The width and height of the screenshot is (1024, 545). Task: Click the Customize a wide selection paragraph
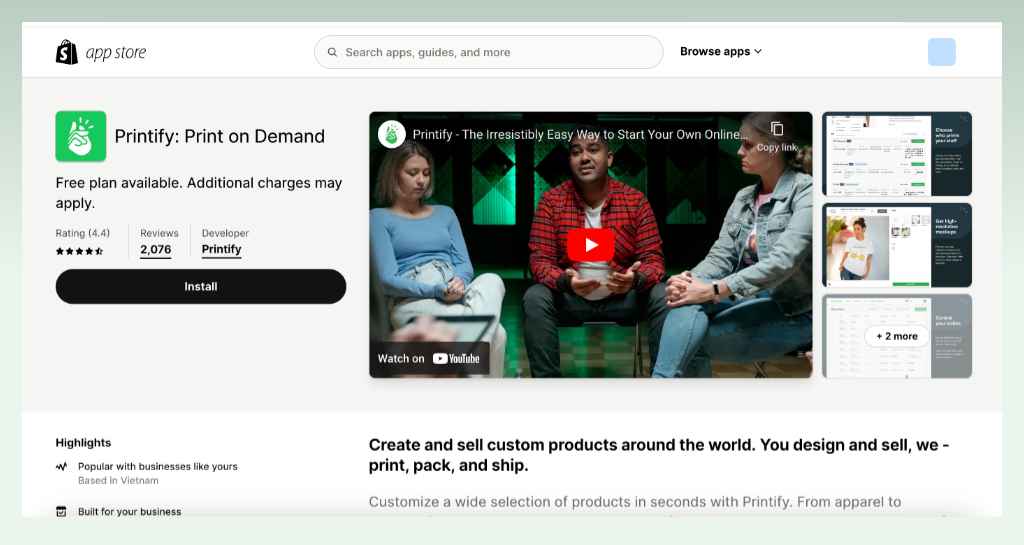coord(635,502)
